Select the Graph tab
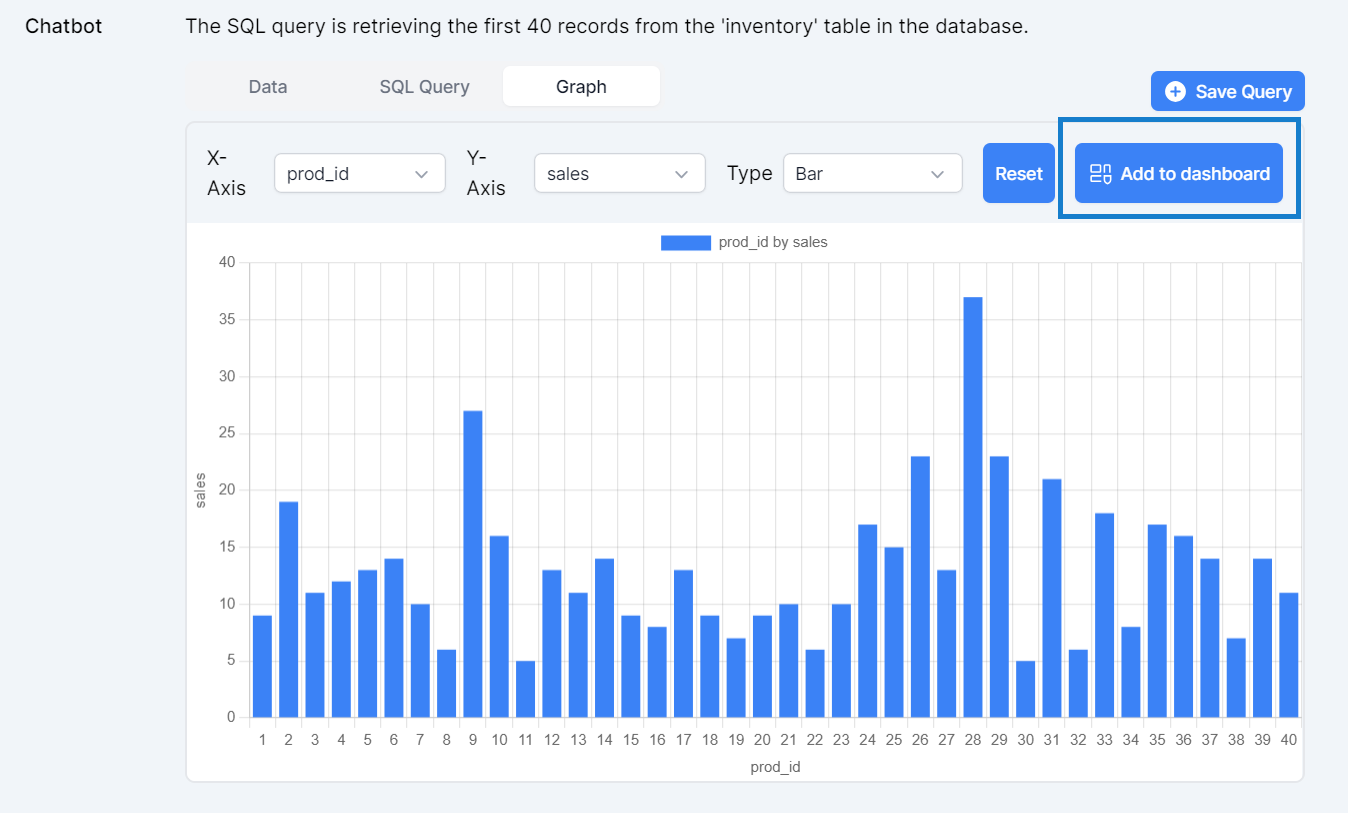Viewport: 1348px width, 813px height. (581, 87)
